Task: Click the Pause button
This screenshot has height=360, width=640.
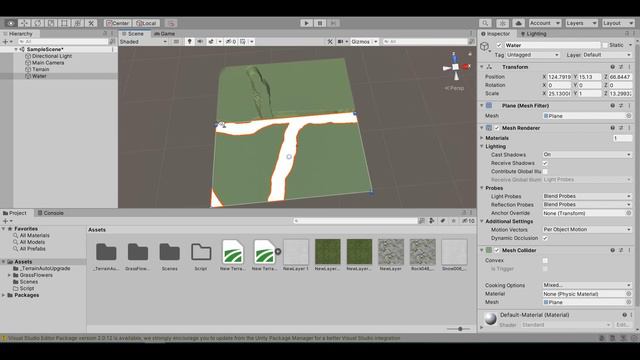Action: tap(320, 23)
